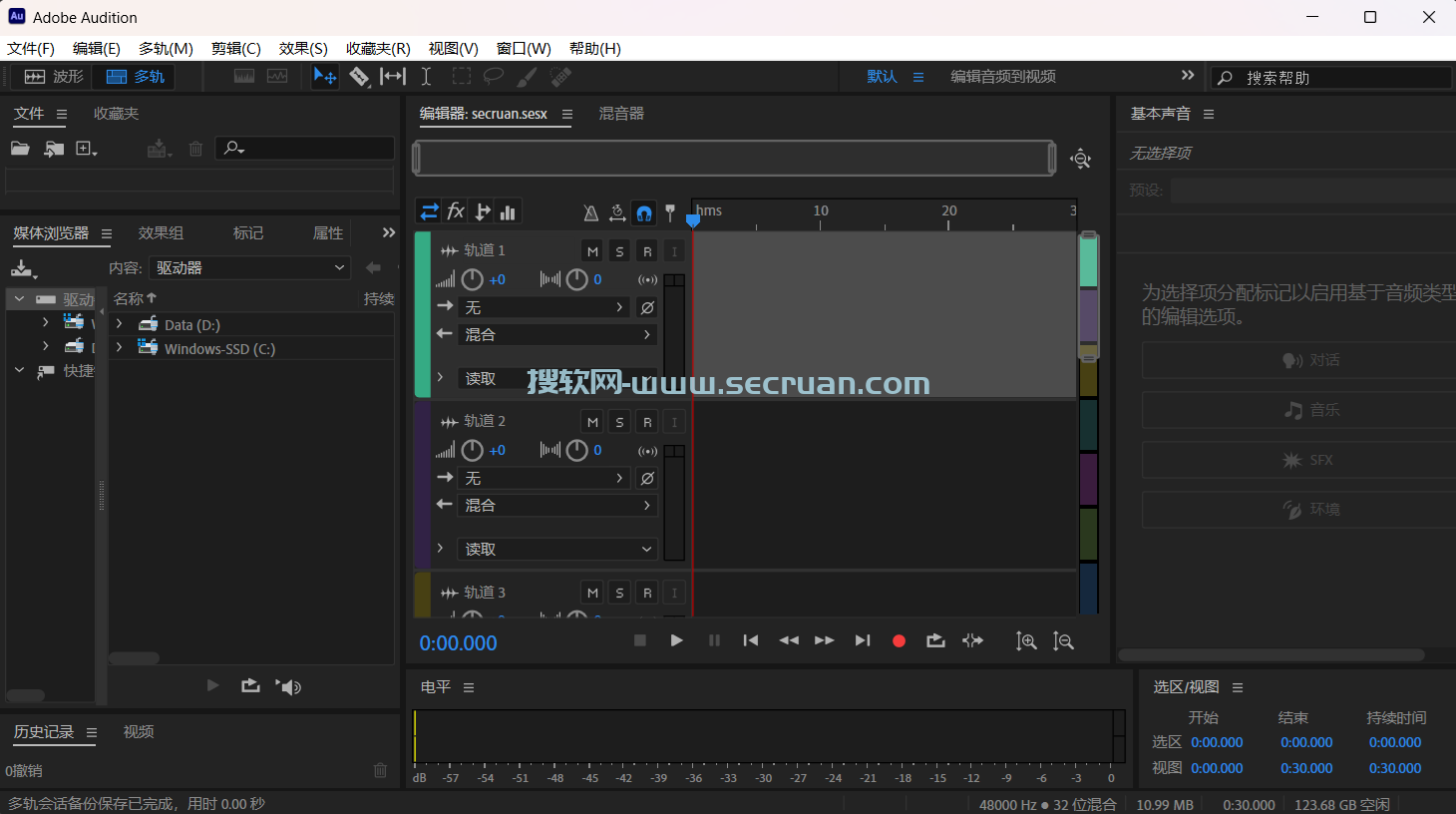This screenshot has width=1456, height=814.
Task: Select the Move tool in the toolbar
Action: [x=324, y=77]
